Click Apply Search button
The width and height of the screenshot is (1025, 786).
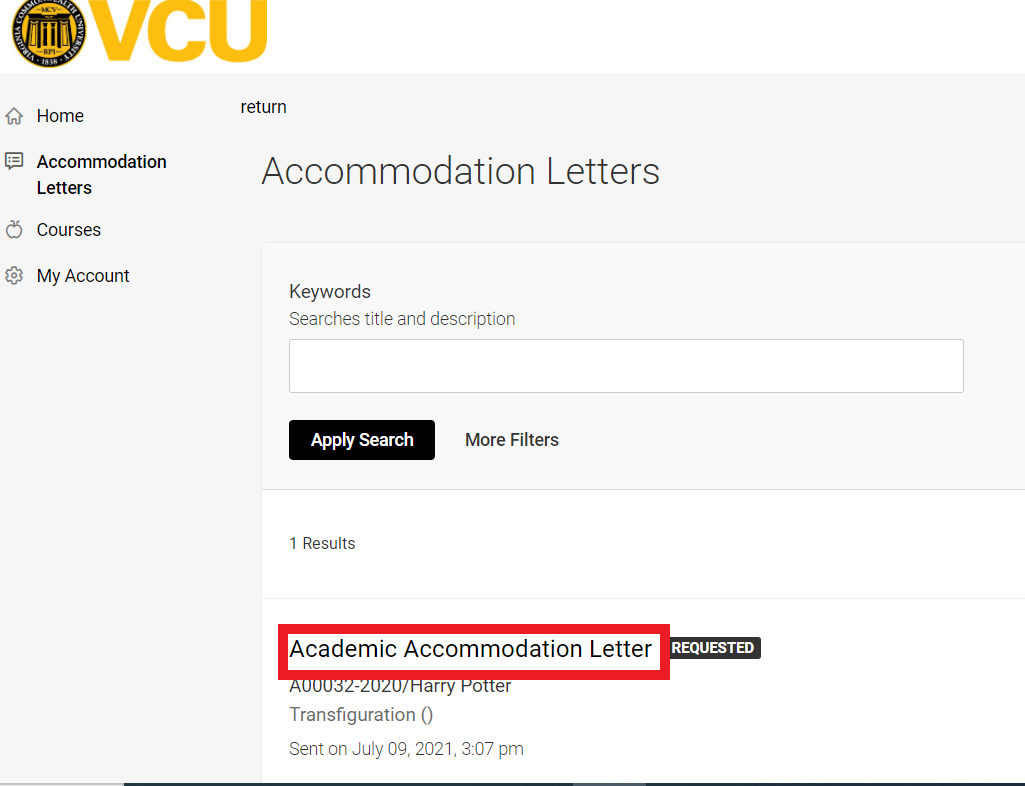pyautogui.click(x=361, y=439)
